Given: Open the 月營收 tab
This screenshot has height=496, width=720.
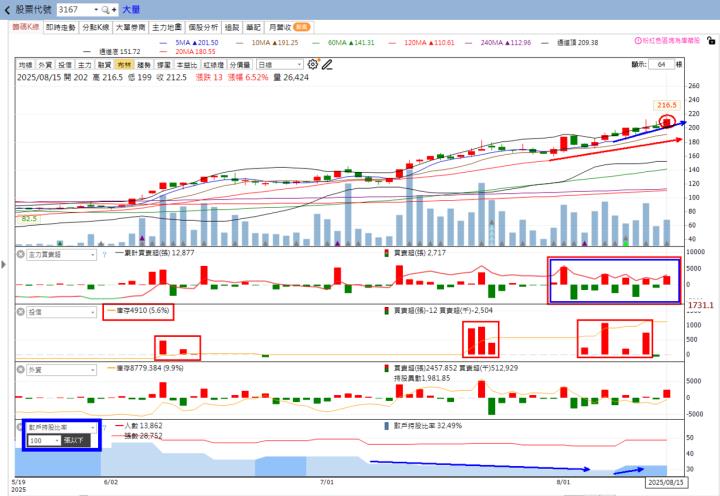Looking at the screenshot, I should (289, 28).
